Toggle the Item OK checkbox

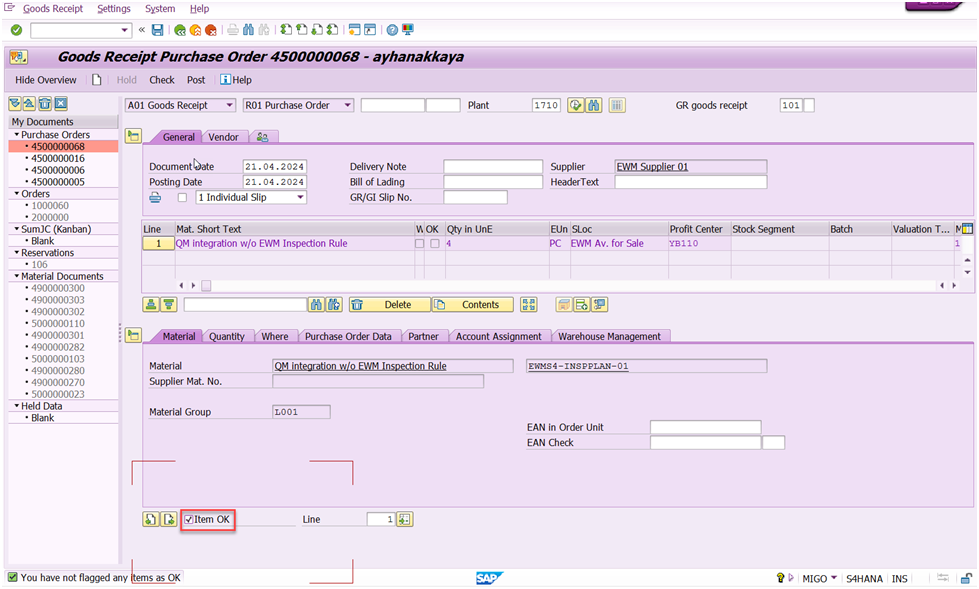point(189,519)
